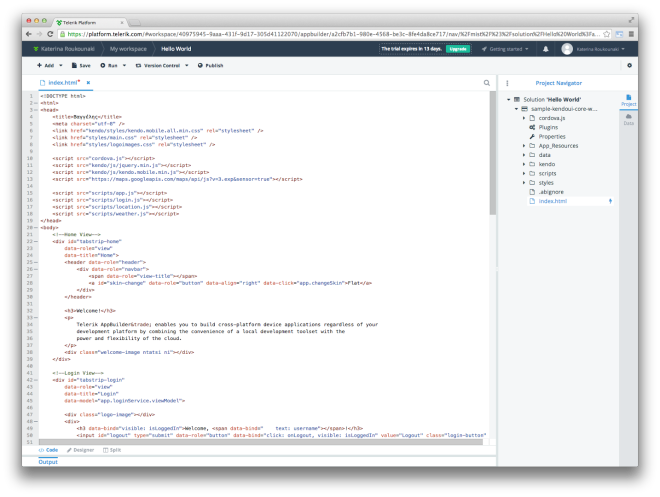This screenshot has height=497, width=660.
Task: Click the Plugins gears icon
Action: coord(532,127)
